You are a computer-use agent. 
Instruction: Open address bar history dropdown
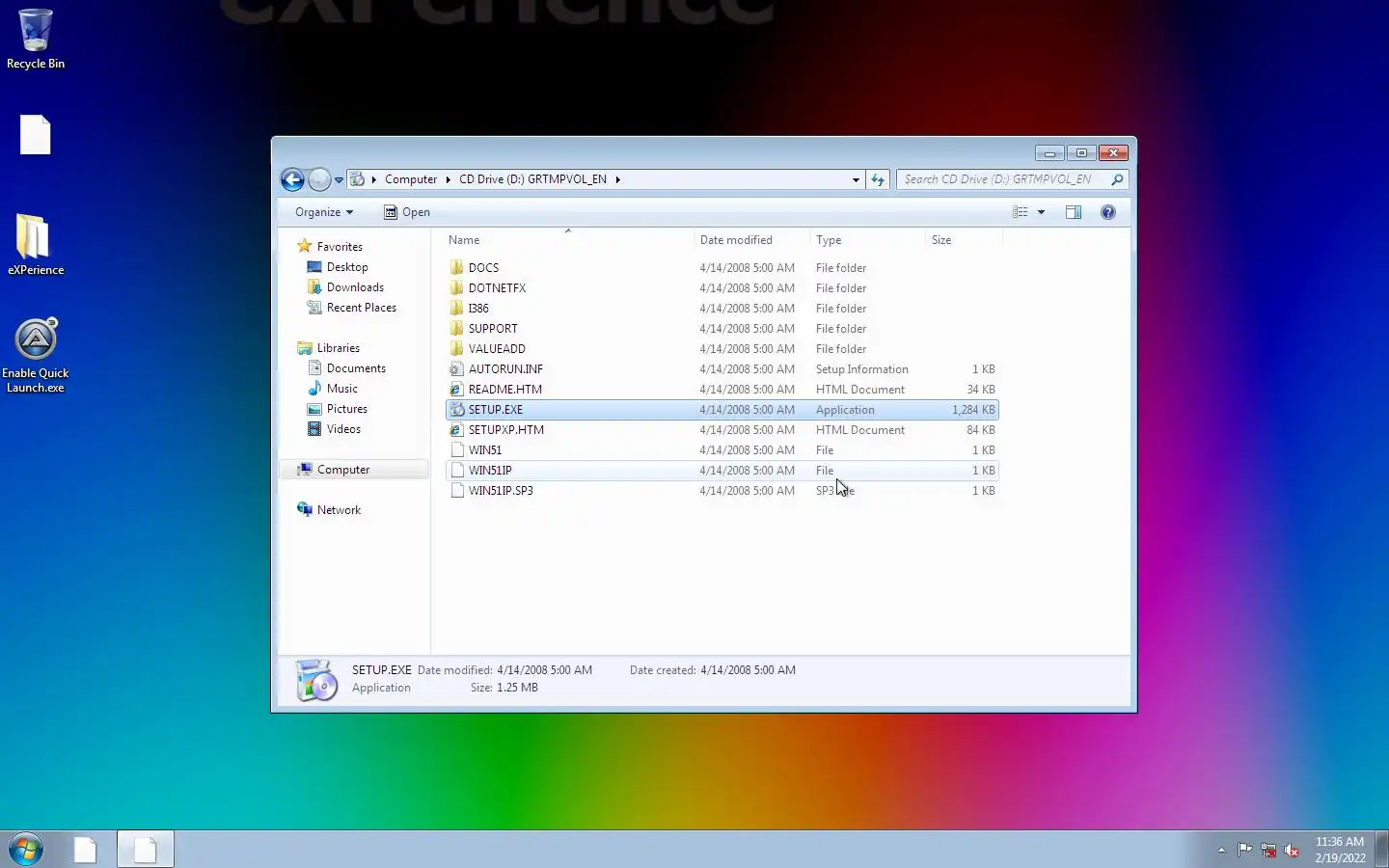(x=856, y=179)
